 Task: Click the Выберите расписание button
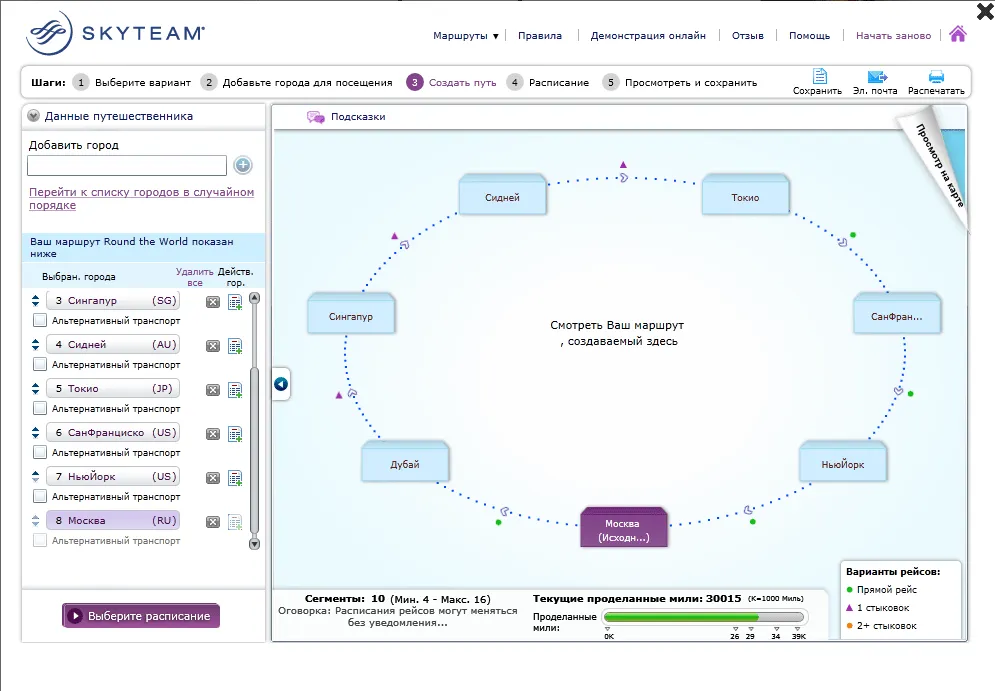pos(141,615)
